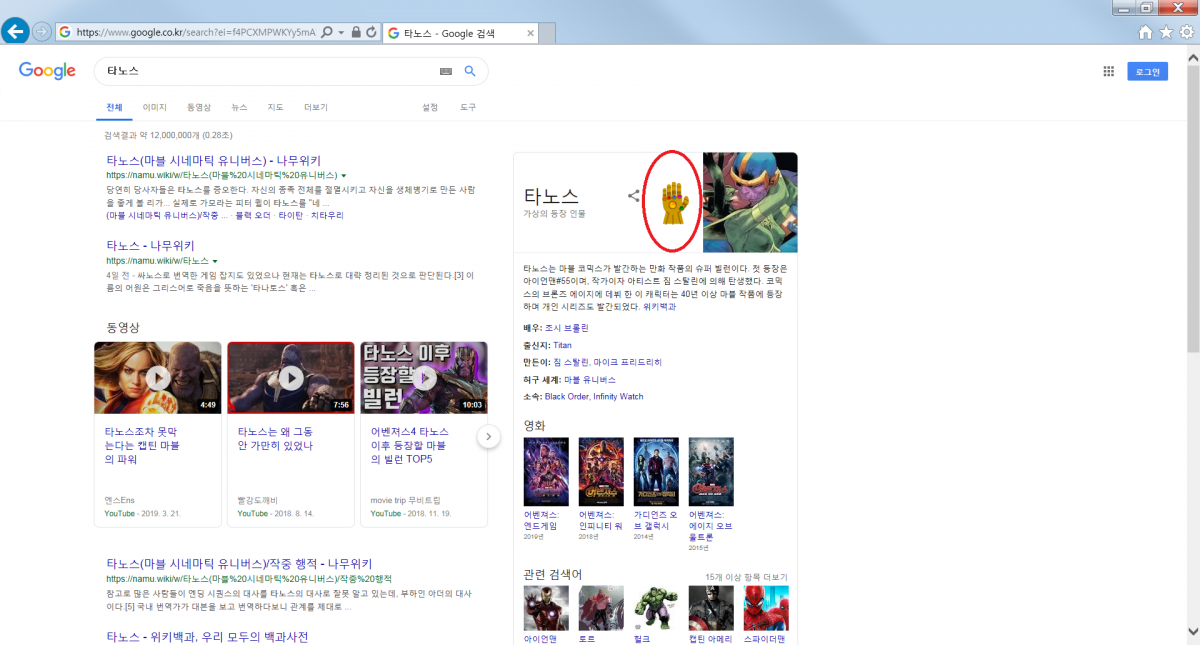1200x645 pixels.
Task: Click the blue 로그인 sign-in button
Action: (1147, 71)
